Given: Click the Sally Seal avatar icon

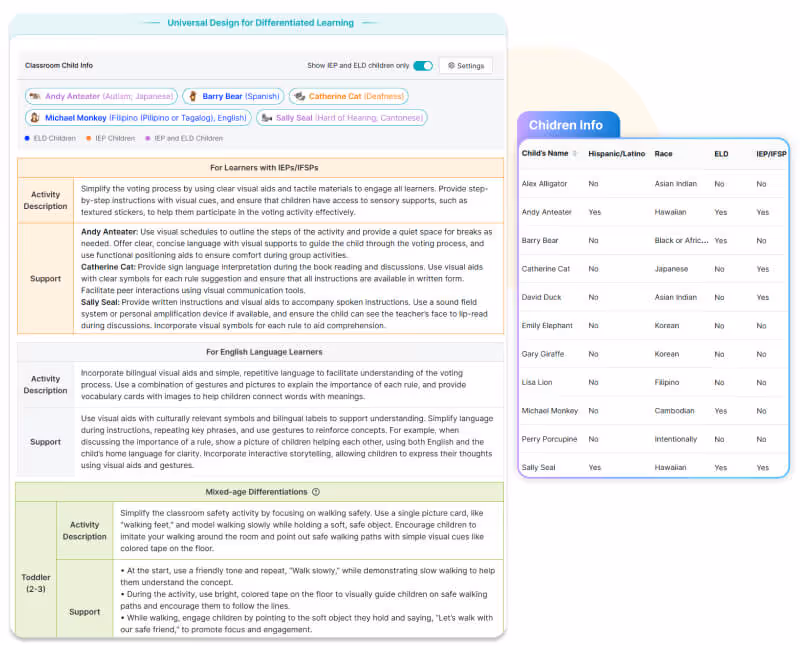Looking at the screenshot, I should click(267, 118).
